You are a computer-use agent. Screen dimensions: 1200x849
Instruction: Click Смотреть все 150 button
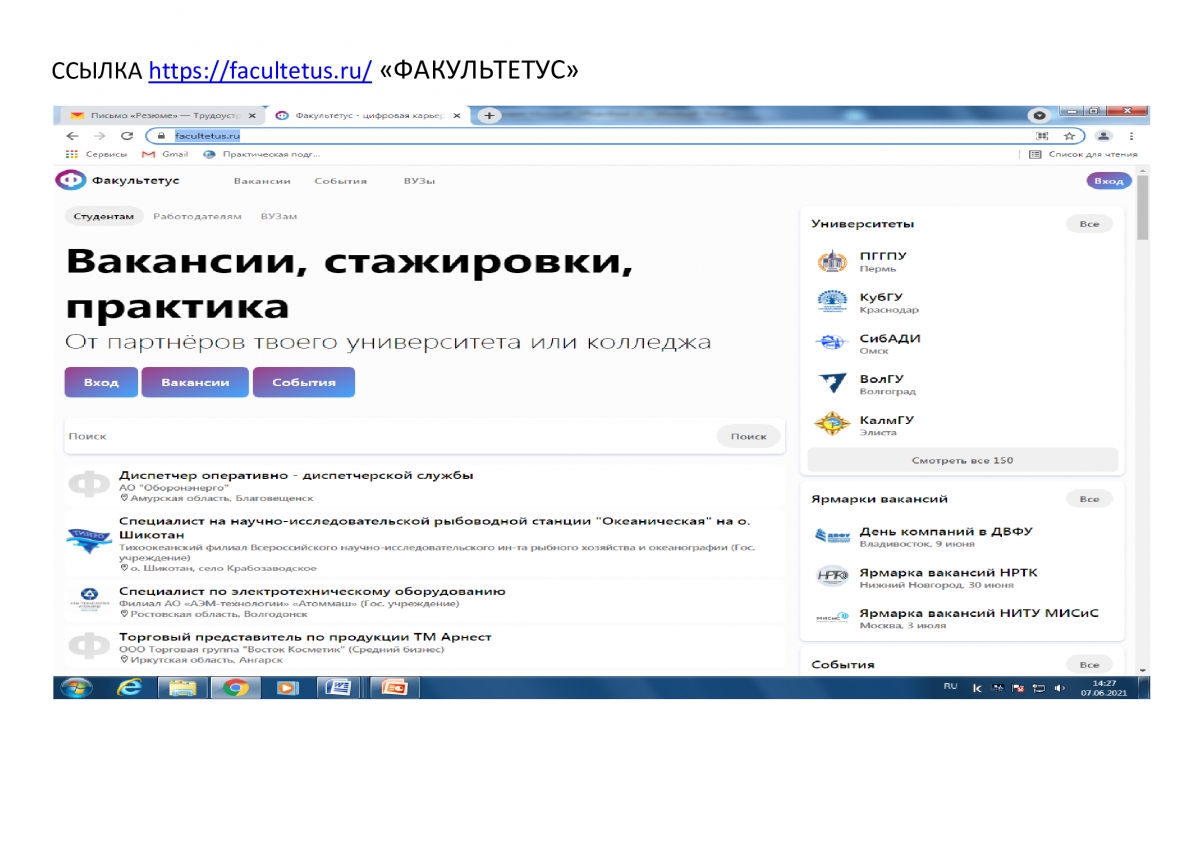(x=962, y=460)
